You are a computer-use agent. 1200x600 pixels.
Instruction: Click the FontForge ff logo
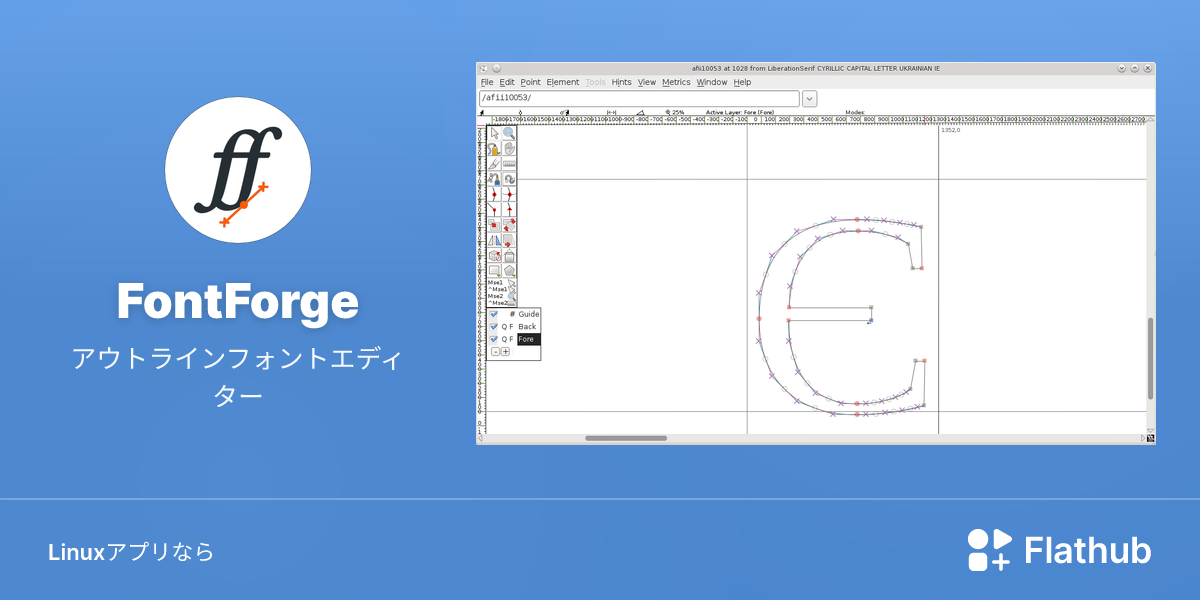tap(238, 170)
